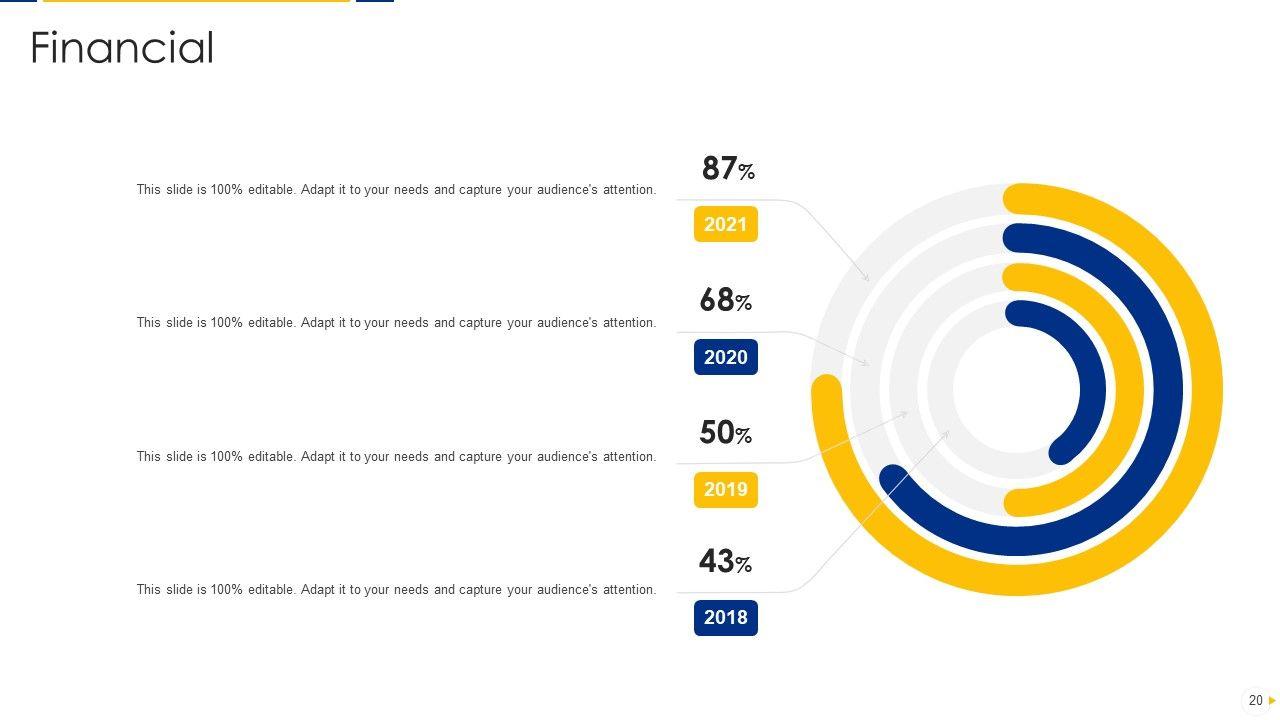Click the 2019 yellow year label
This screenshot has width=1280, height=720.
coord(726,490)
